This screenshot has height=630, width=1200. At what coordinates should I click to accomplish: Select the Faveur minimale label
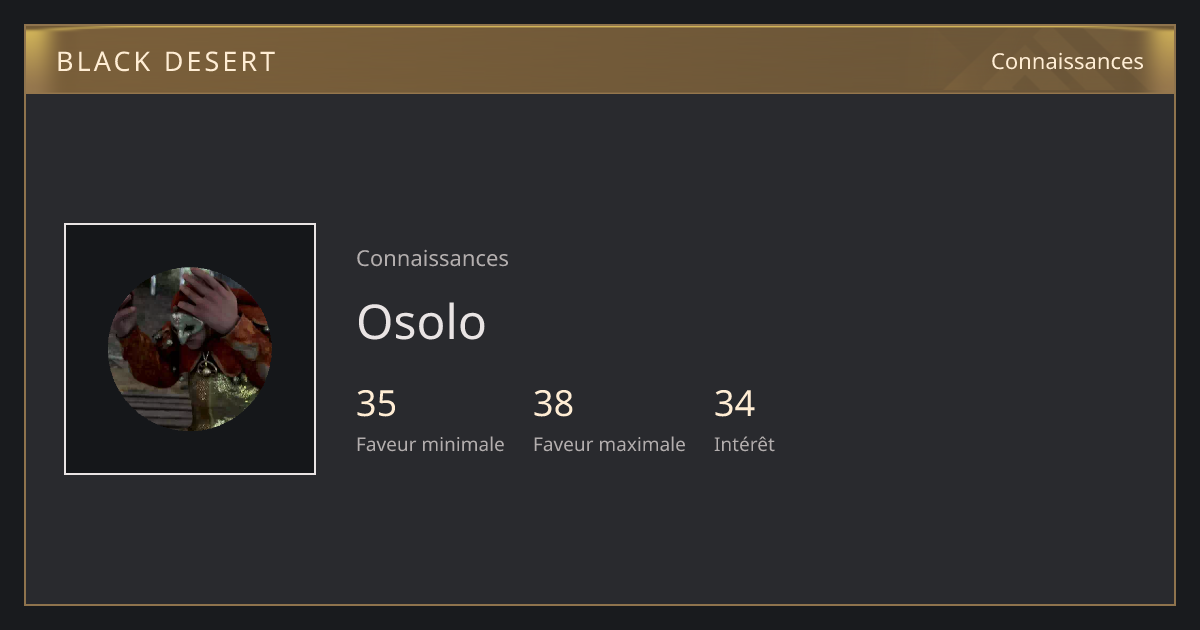pyautogui.click(x=430, y=444)
